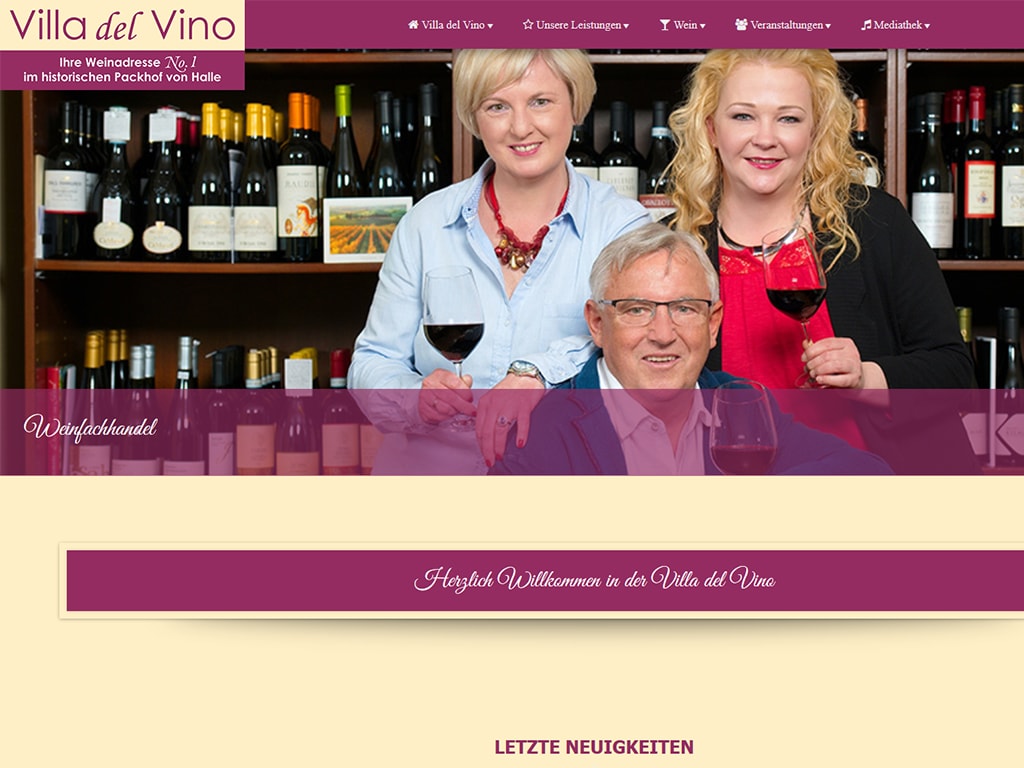The height and width of the screenshot is (768, 1024).
Task: Click the Weinadresse No. 1 tagline banner
Action: [x=122, y=70]
